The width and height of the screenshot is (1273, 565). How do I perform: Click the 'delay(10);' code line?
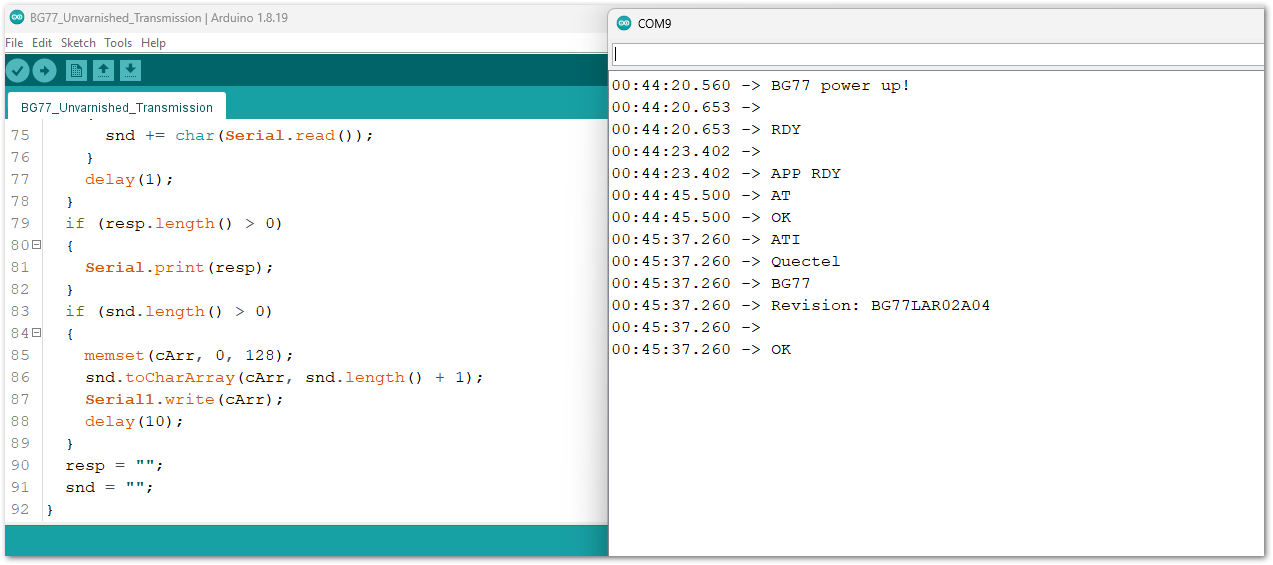(134, 421)
